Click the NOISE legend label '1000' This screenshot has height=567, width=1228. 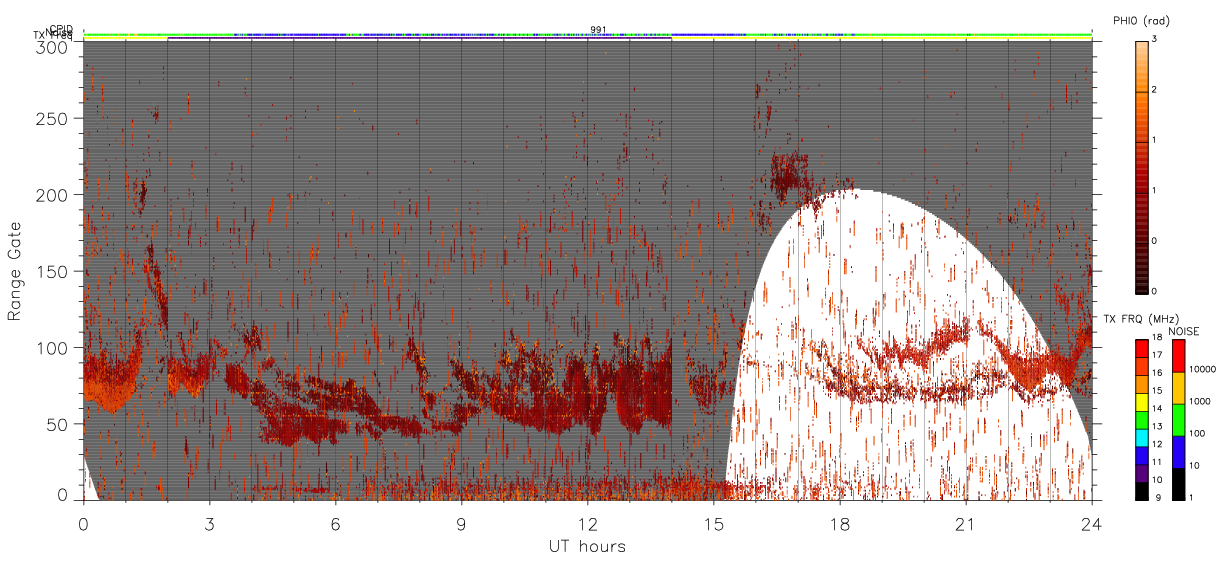1198,401
